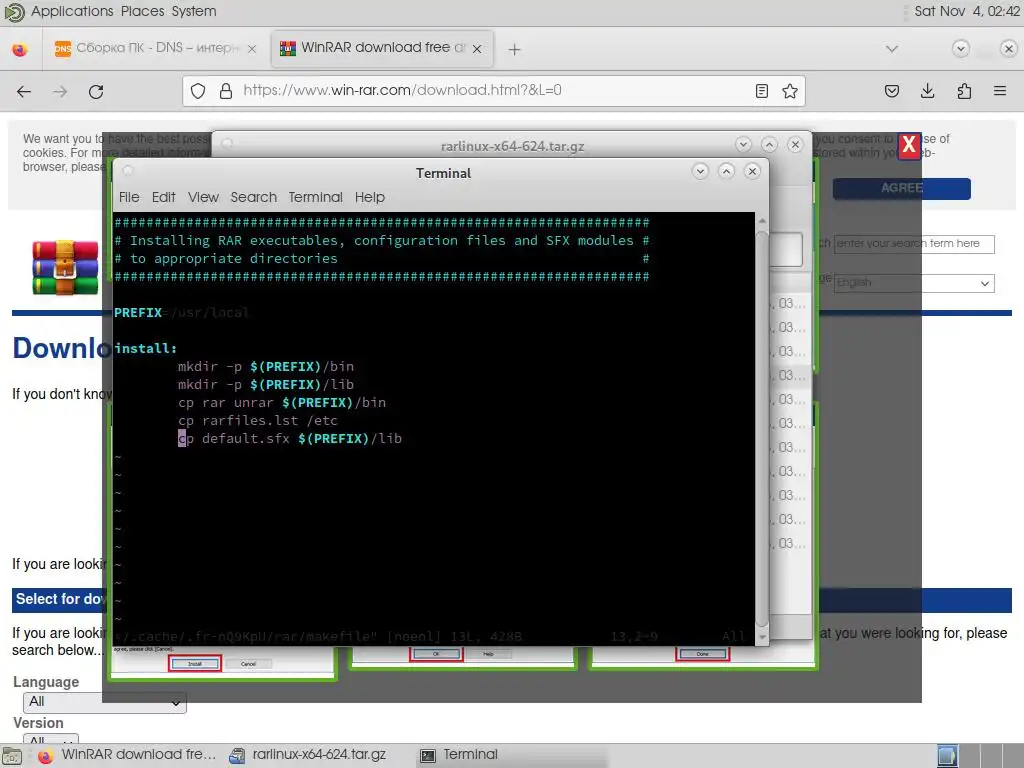Click the Firefox icon in the tab bar
This screenshot has width=1024, height=768.
click(x=20, y=50)
